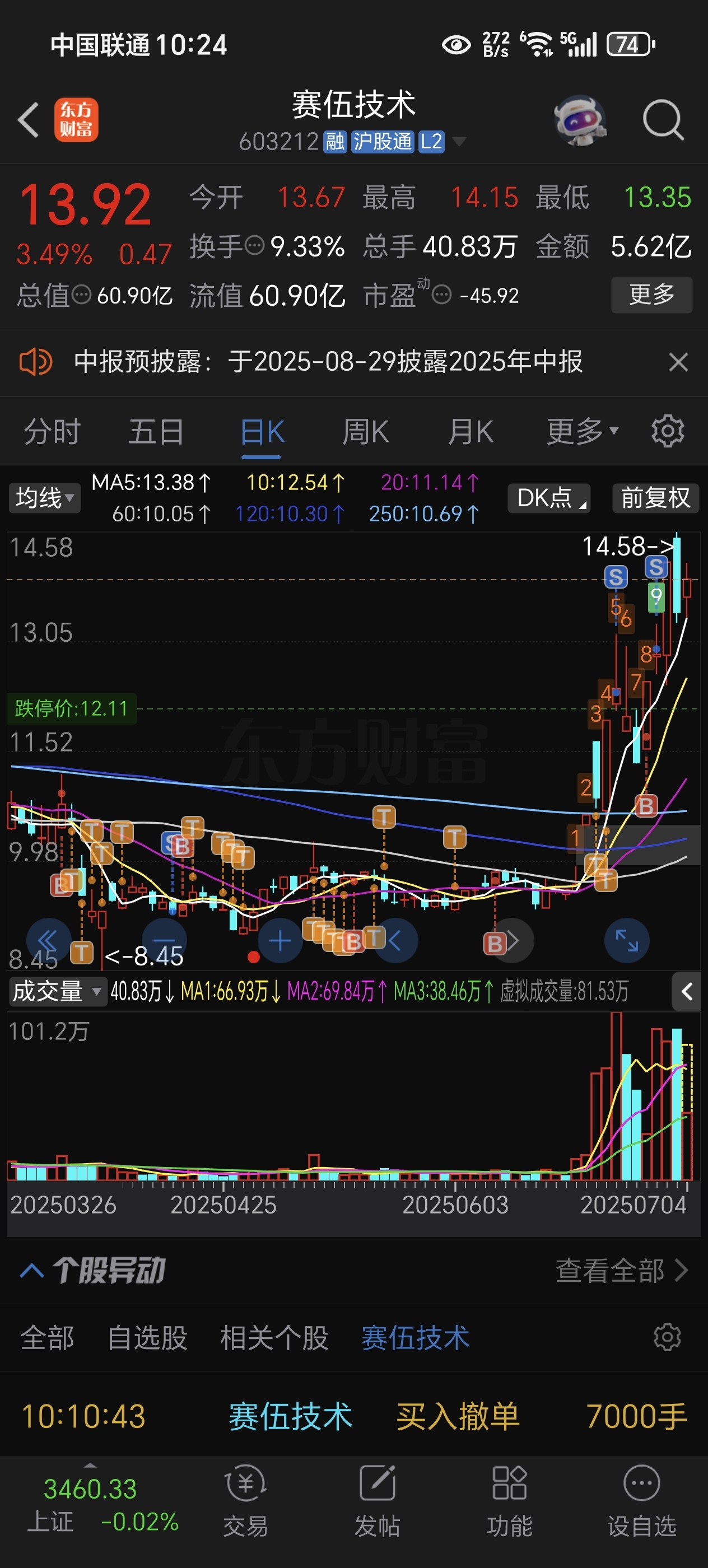Tap the 8.45 low price annotation
Screen dimensions: 708x1568
pyautogui.click(x=145, y=956)
